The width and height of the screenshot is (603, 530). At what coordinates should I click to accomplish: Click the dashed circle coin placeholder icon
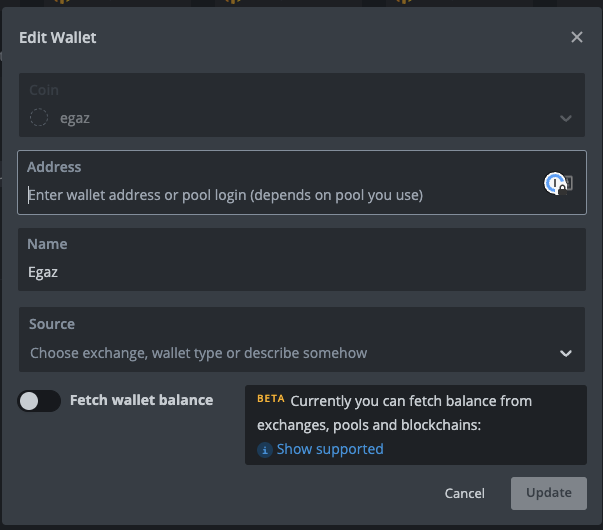click(x=39, y=117)
